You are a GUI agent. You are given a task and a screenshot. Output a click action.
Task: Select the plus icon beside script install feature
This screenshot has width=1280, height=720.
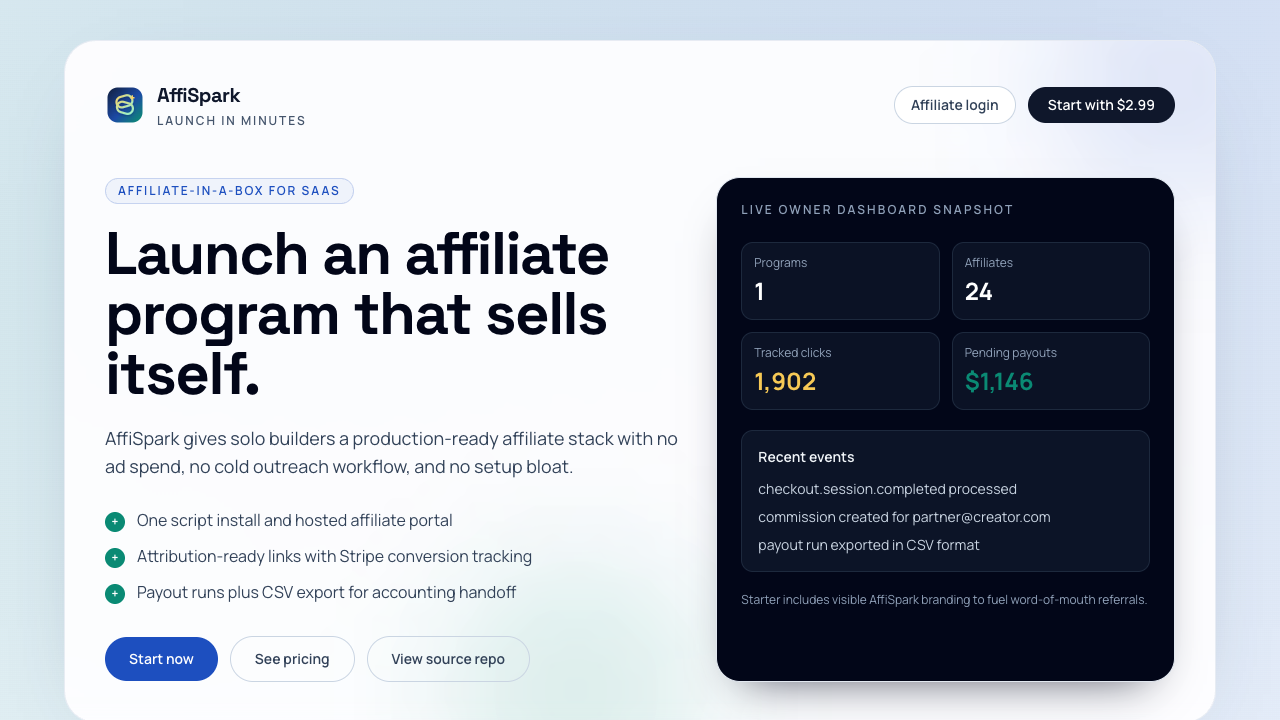point(114,521)
